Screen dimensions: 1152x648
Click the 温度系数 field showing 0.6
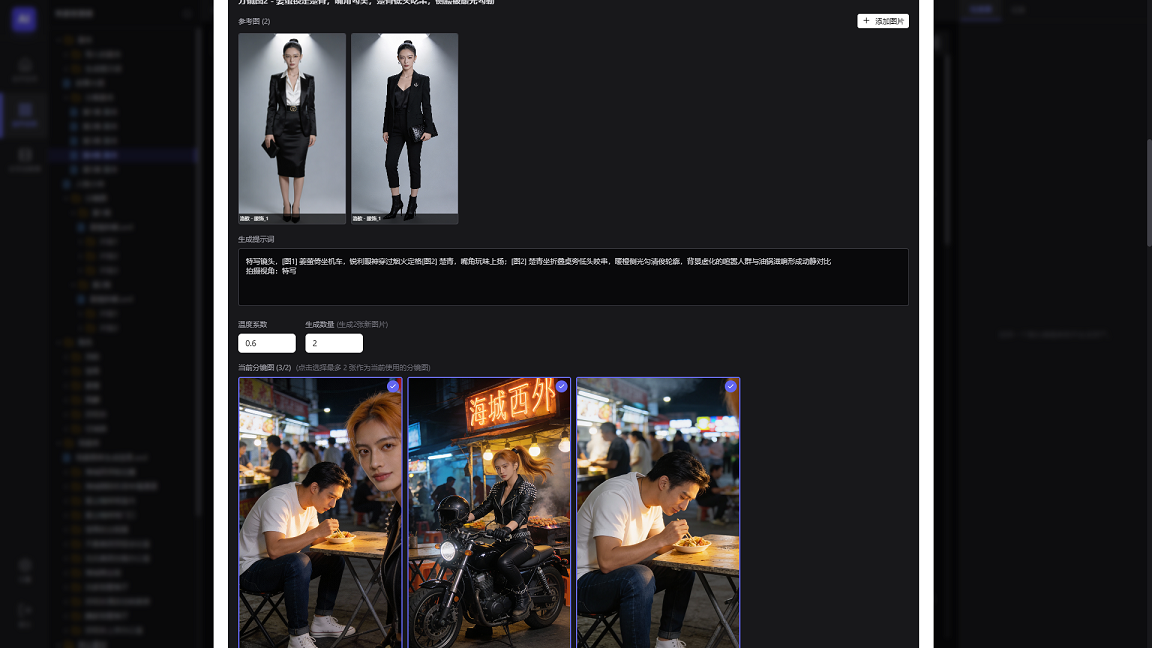coord(267,343)
